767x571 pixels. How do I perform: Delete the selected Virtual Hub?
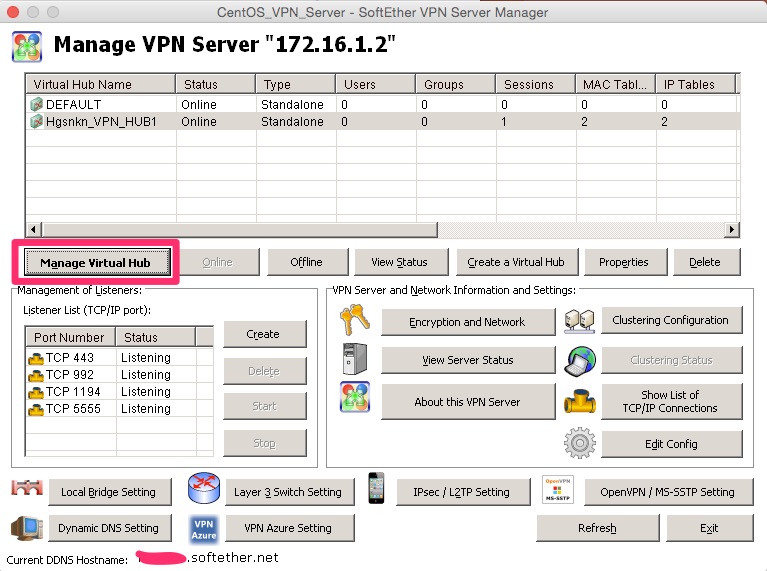click(x=706, y=262)
